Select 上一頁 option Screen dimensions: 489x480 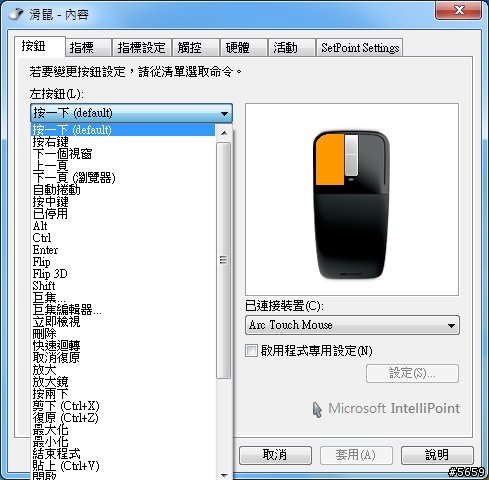[123, 166]
